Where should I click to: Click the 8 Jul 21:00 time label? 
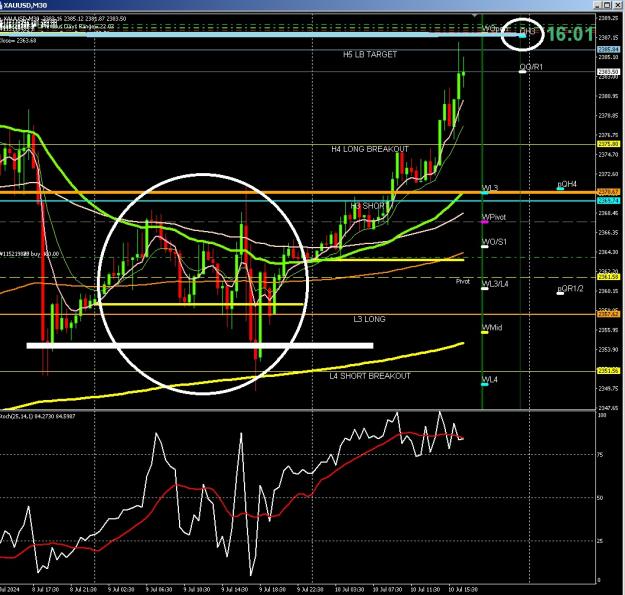pyautogui.click(x=82, y=589)
